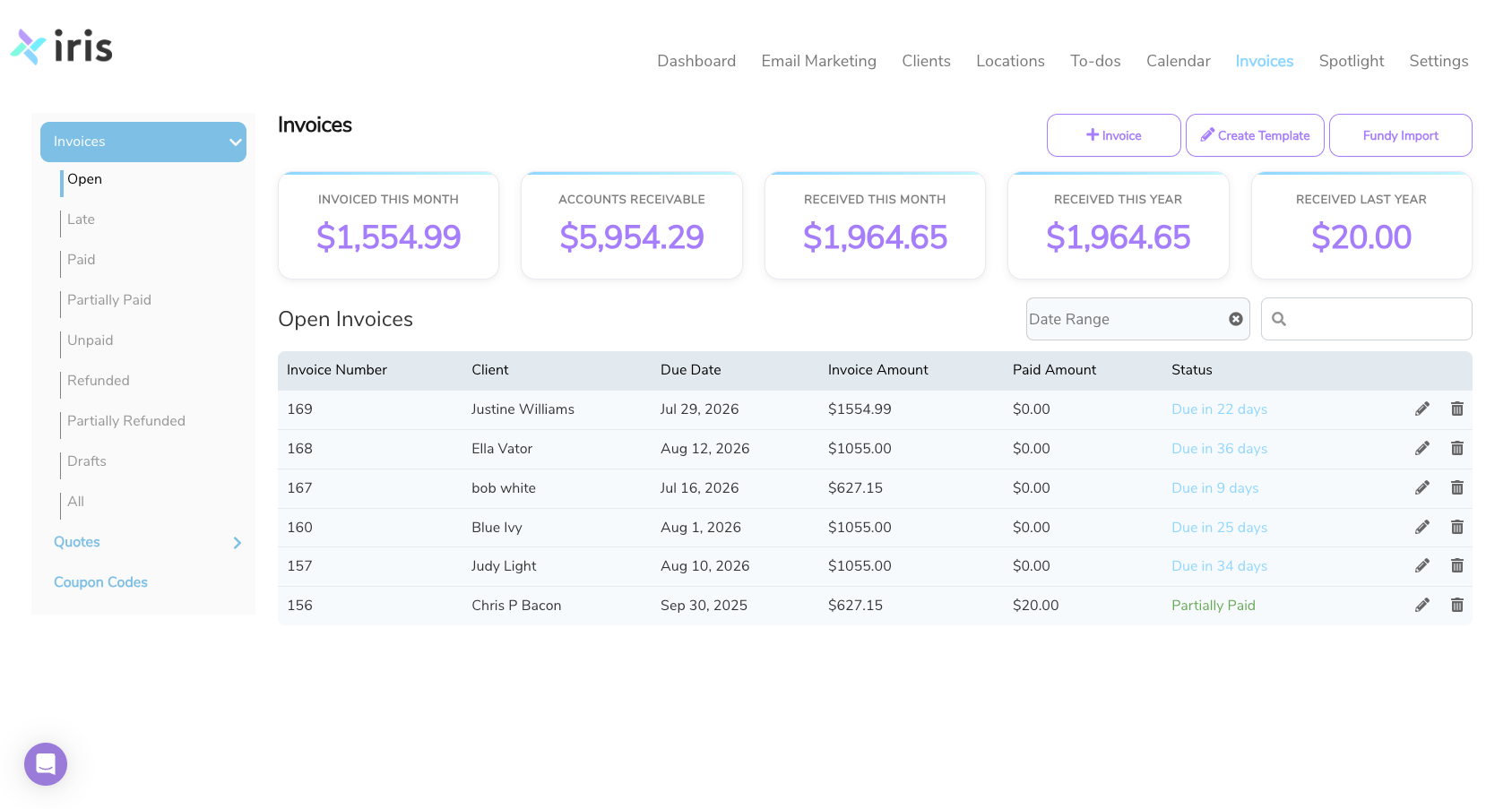The image size is (1512, 809).
Task: Click Accounts Receivable card
Action: (632, 226)
